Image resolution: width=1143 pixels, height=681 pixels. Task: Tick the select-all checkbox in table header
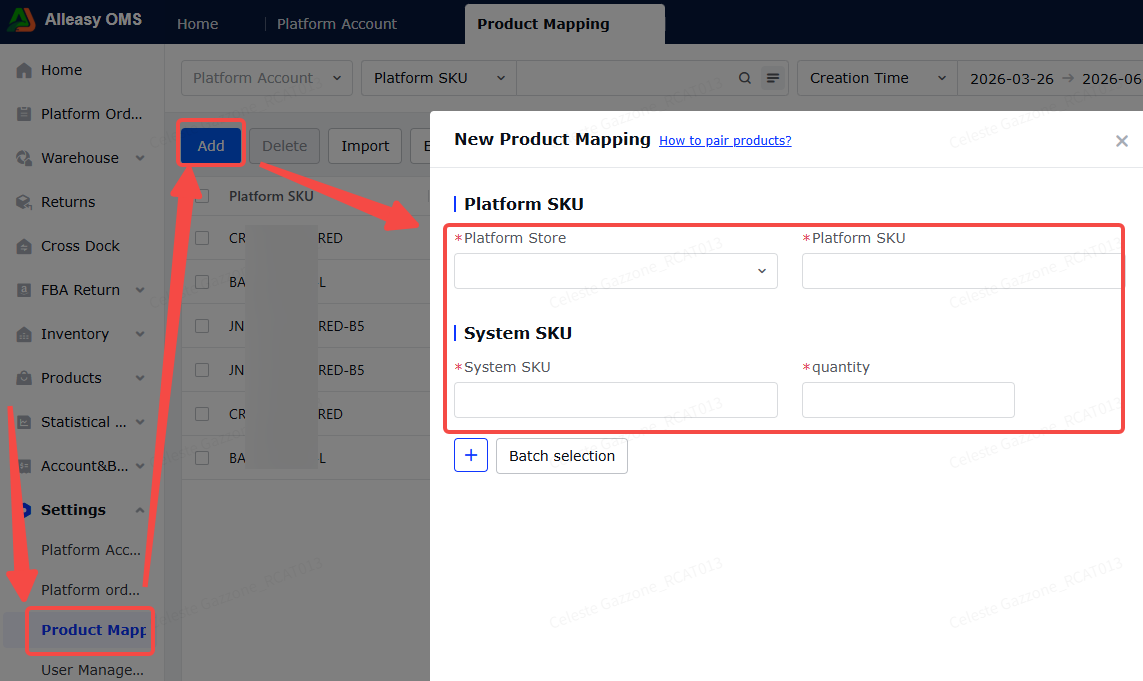click(x=202, y=196)
